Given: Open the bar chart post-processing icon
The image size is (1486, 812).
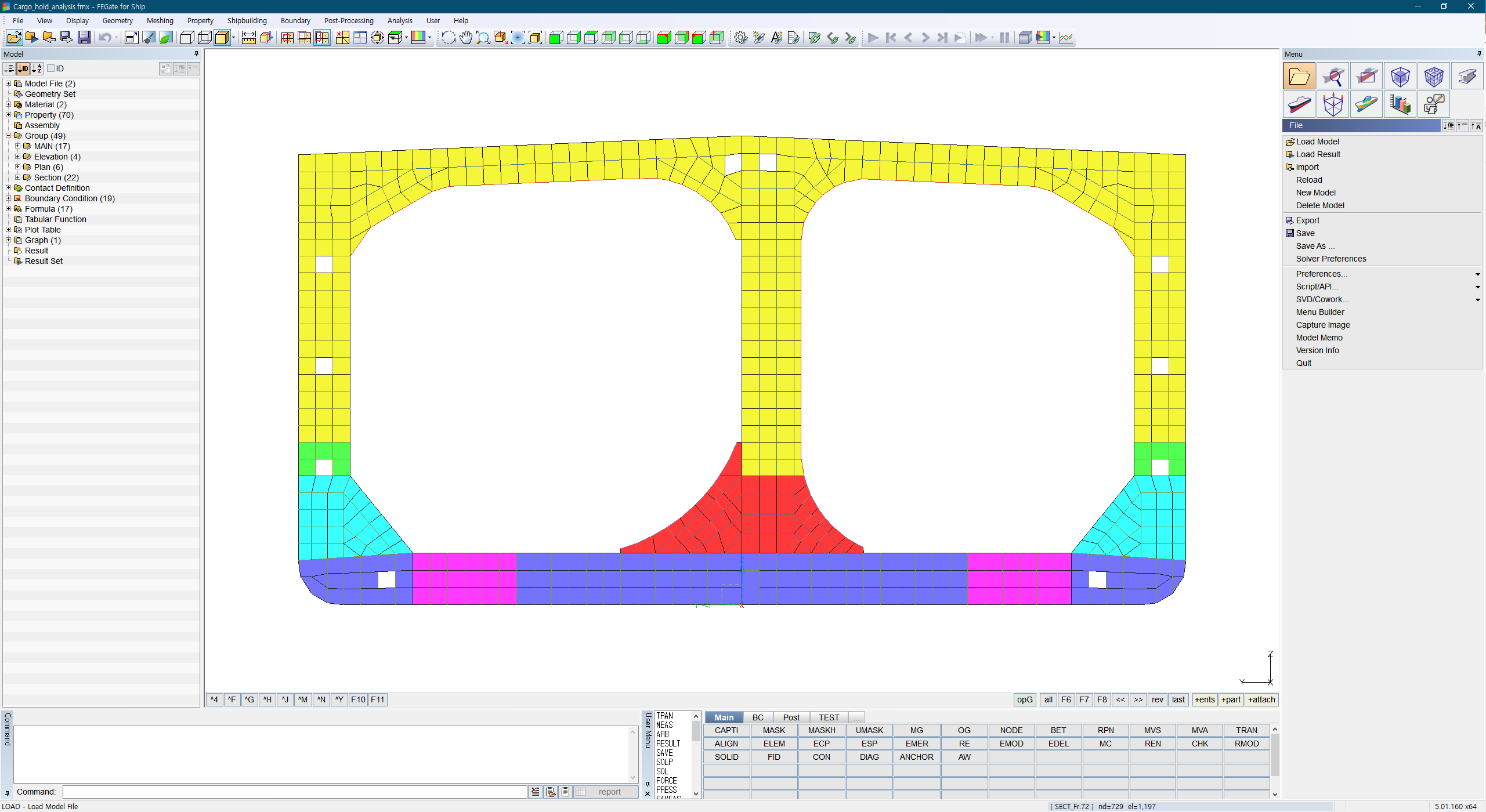Looking at the screenshot, I should pos(1400,105).
